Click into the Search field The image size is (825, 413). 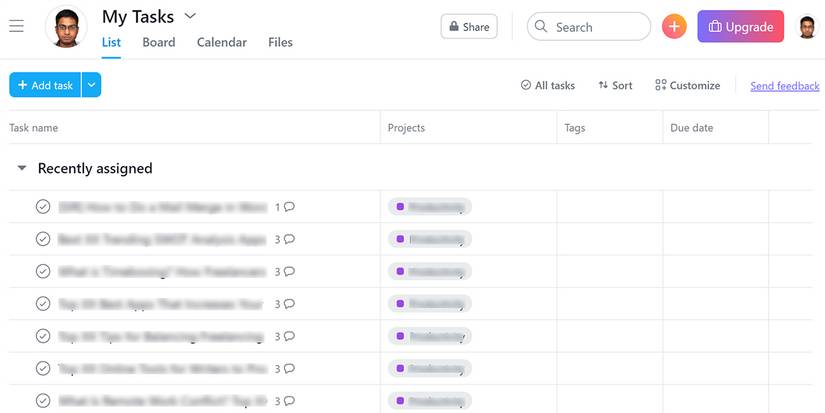coord(589,27)
